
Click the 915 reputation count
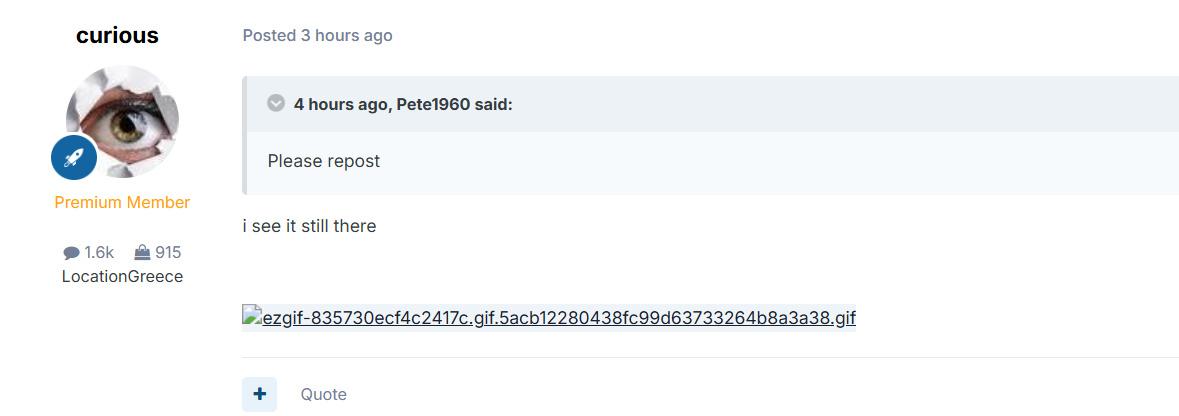pos(168,252)
